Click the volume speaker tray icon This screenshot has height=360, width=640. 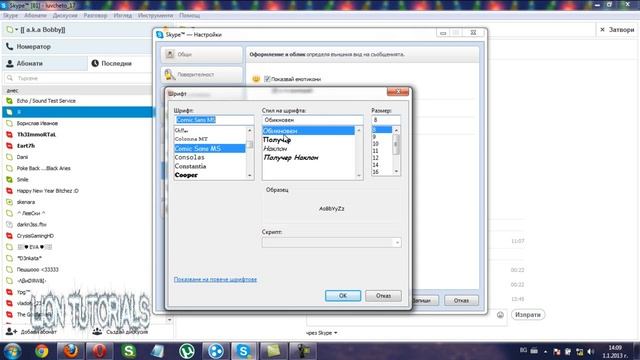(x=591, y=351)
